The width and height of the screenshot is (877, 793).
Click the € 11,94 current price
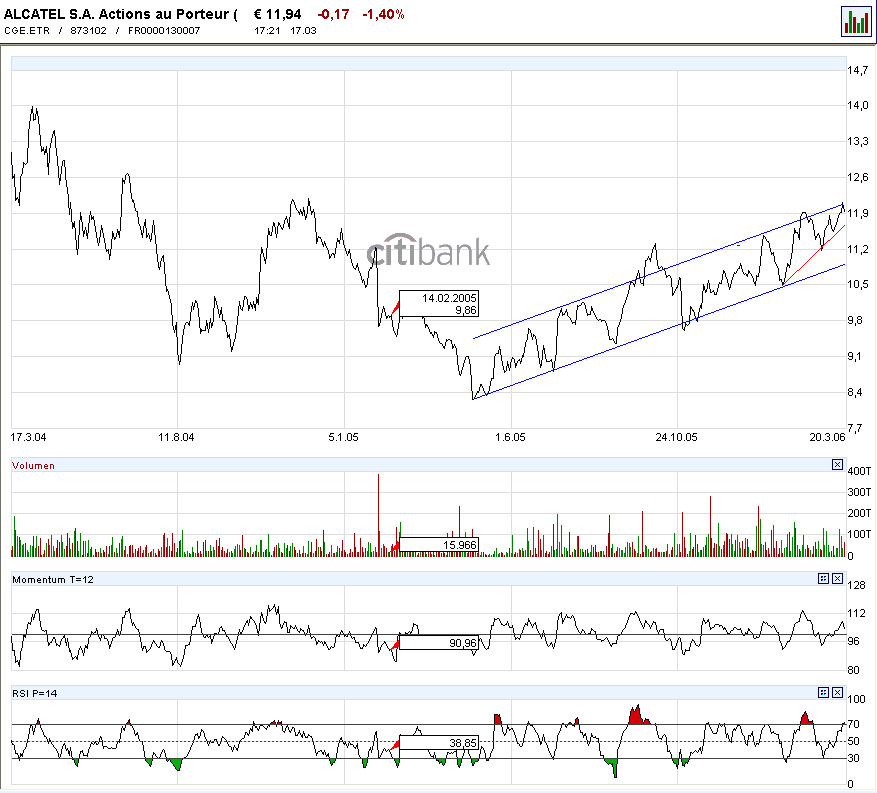pyautogui.click(x=277, y=14)
